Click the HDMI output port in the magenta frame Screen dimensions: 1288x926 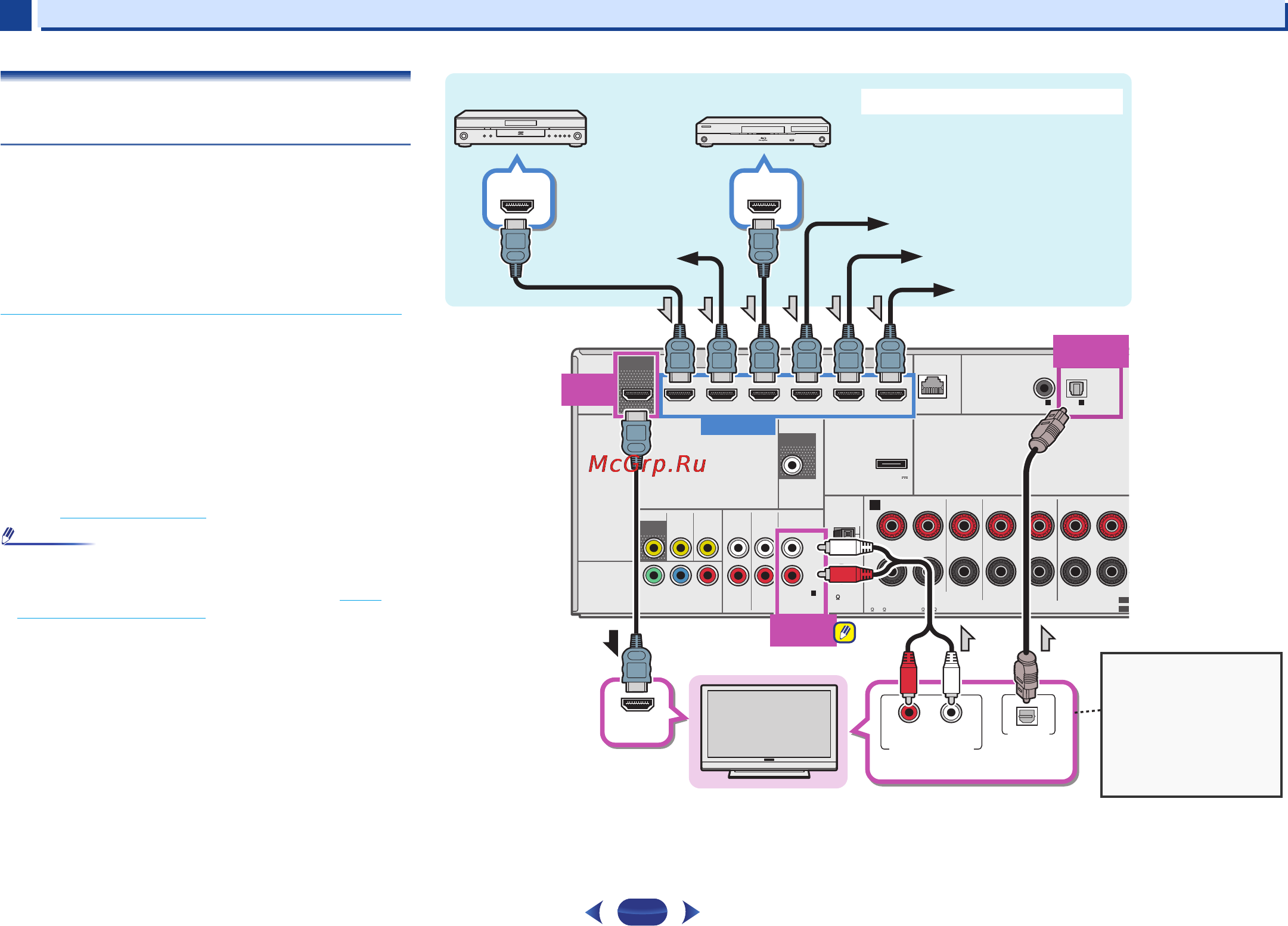[x=637, y=394]
